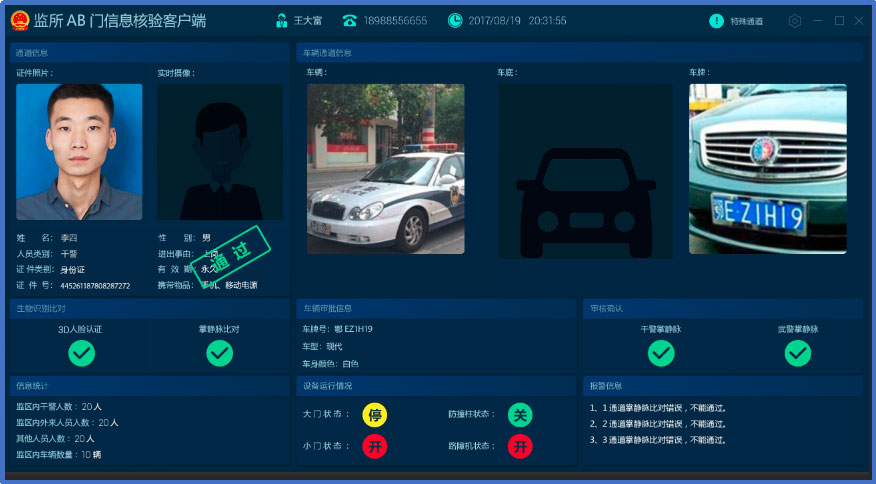This screenshot has width=876, height=484.
Task: Click the 信息统计 panel header
Action: click(149, 386)
